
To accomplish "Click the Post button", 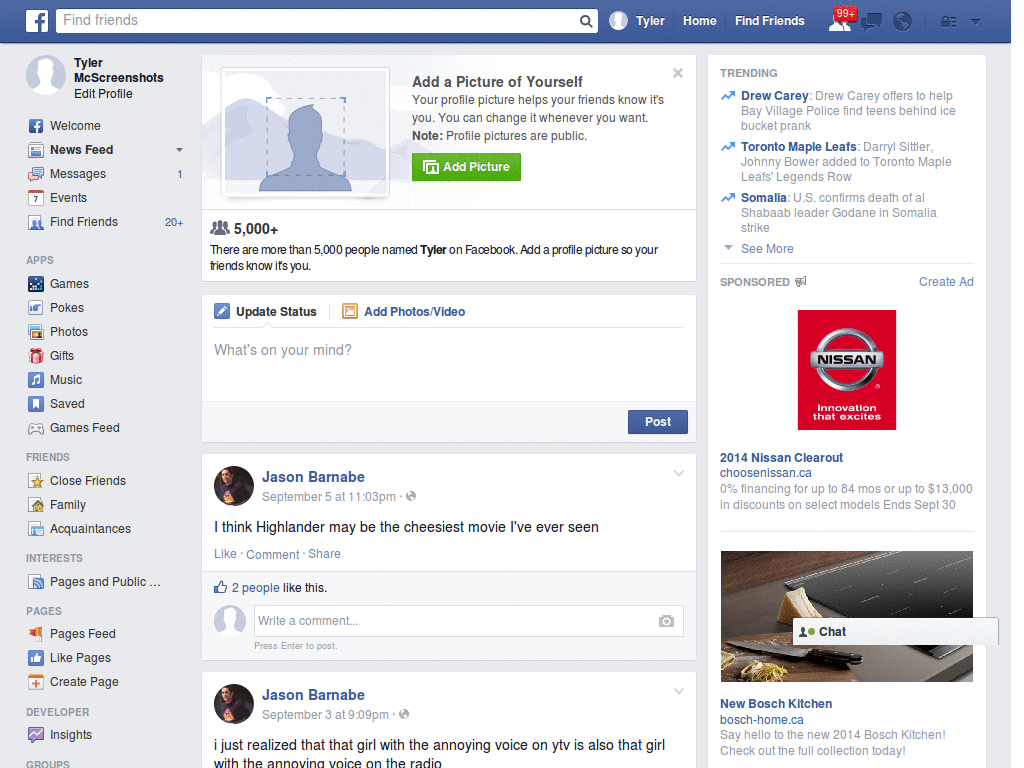I will coord(658,422).
